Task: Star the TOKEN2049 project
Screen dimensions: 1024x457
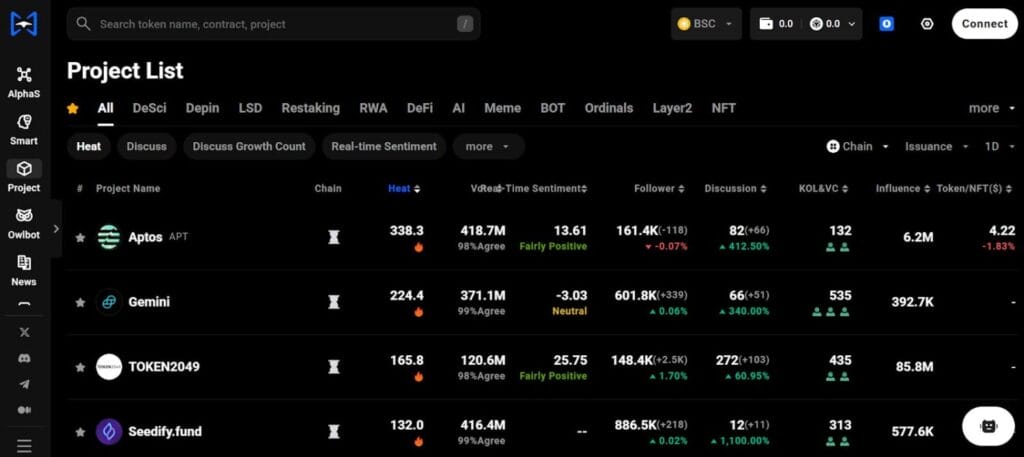Action: [x=80, y=367]
